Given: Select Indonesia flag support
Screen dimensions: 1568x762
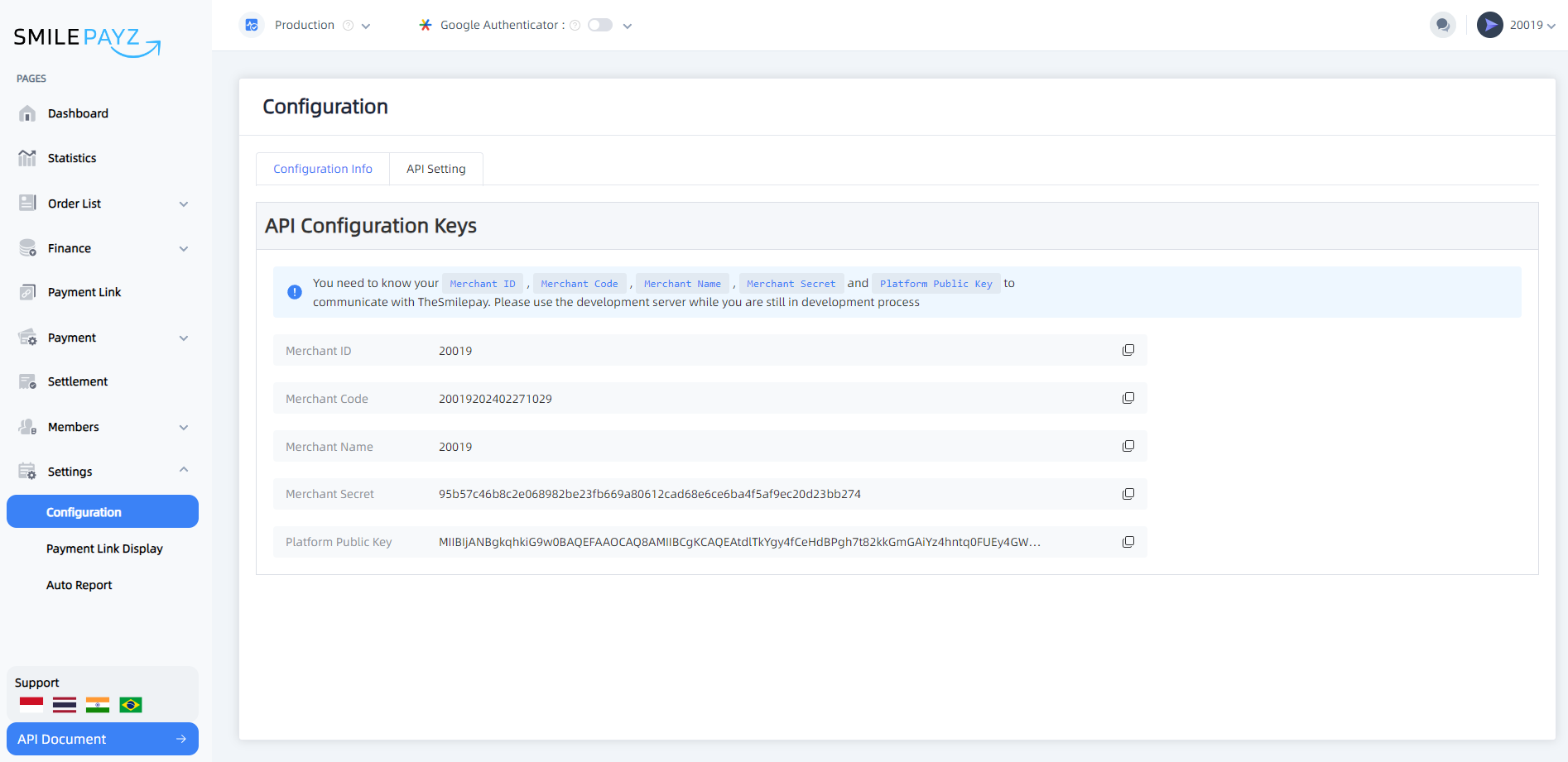Looking at the screenshot, I should [x=31, y=705].
